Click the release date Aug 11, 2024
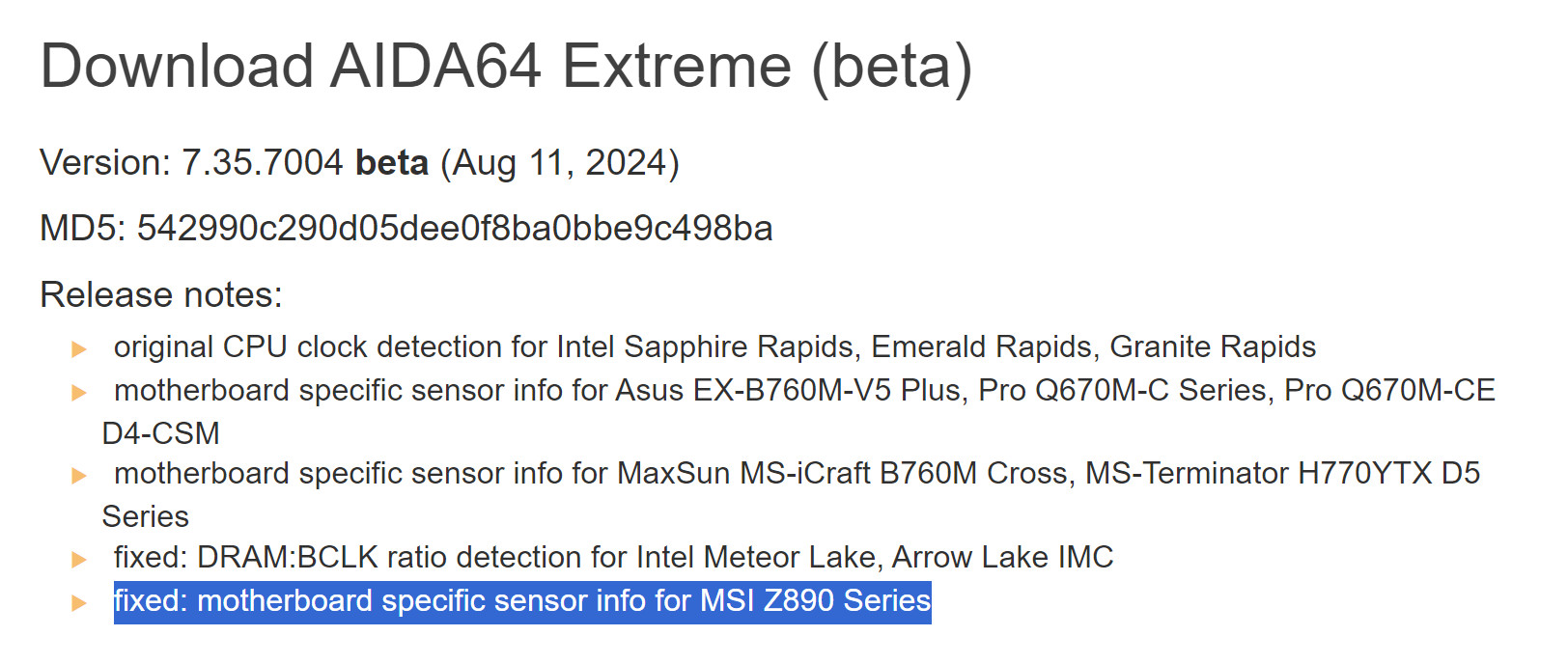This screenshot has width=1568, height=664. point(560,163)
